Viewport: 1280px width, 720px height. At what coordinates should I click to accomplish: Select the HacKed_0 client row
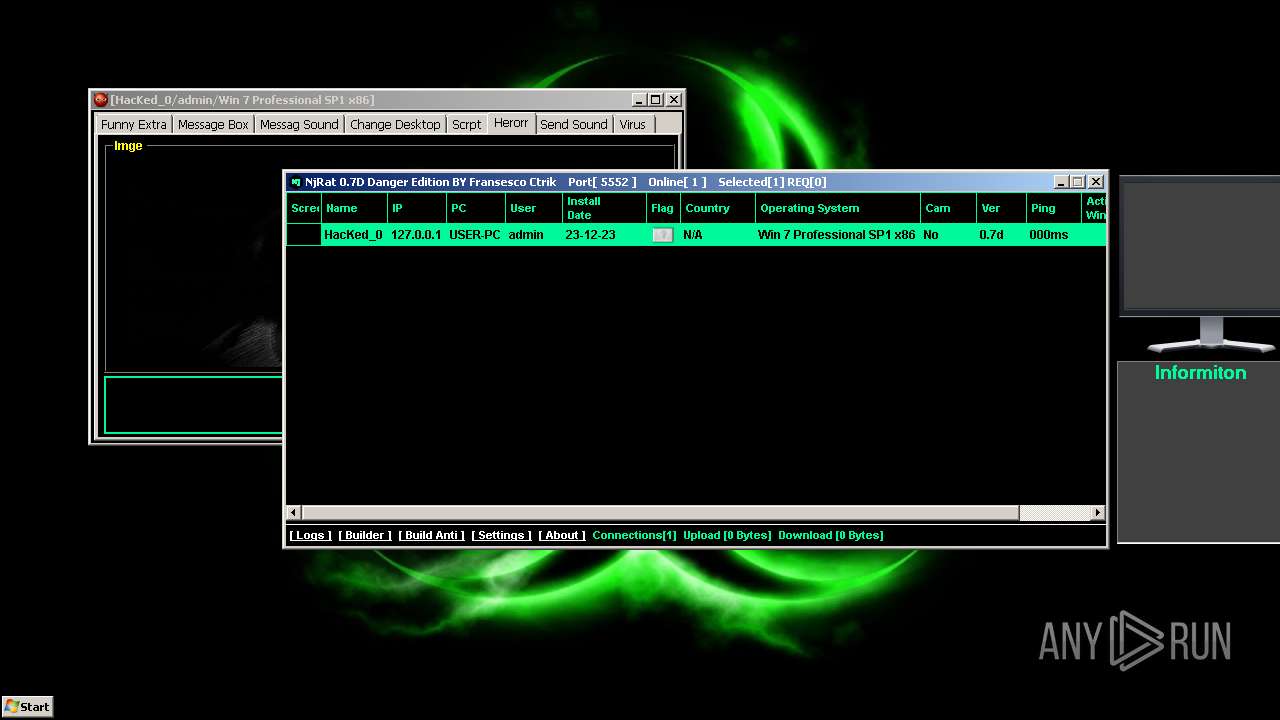[696, 235]
